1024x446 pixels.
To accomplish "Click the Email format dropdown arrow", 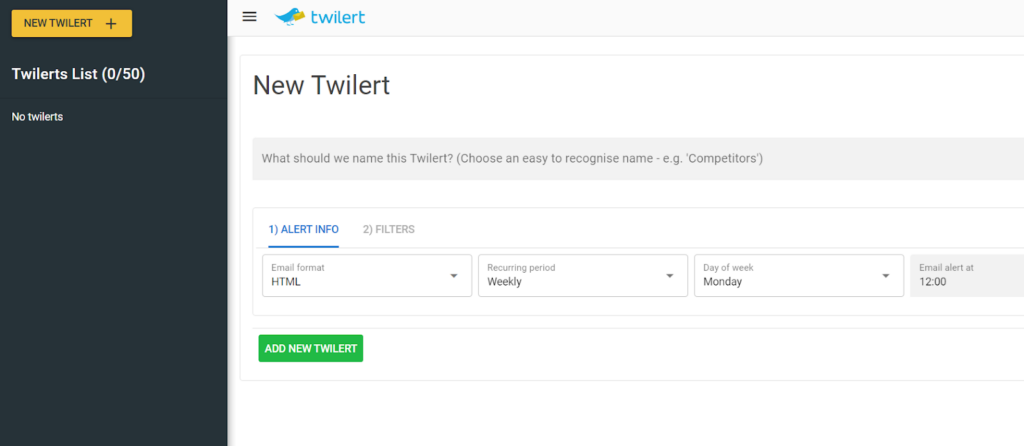I will pyautogui.click(x=453, y=276).
